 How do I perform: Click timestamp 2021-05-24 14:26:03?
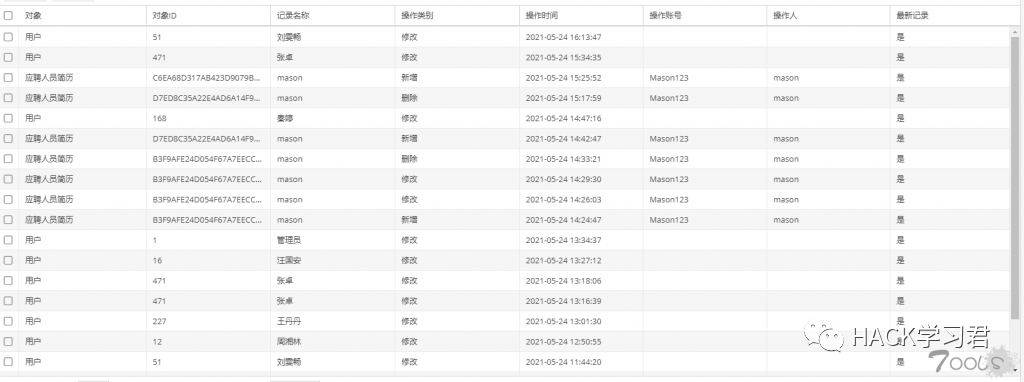click(x=564, y=199)
